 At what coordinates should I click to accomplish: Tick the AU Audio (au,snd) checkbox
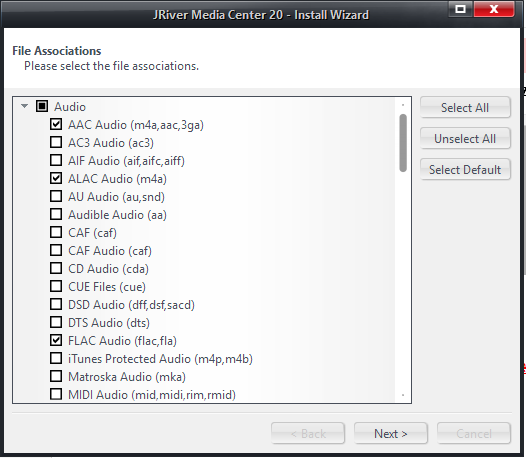click(x=56, y=196)
